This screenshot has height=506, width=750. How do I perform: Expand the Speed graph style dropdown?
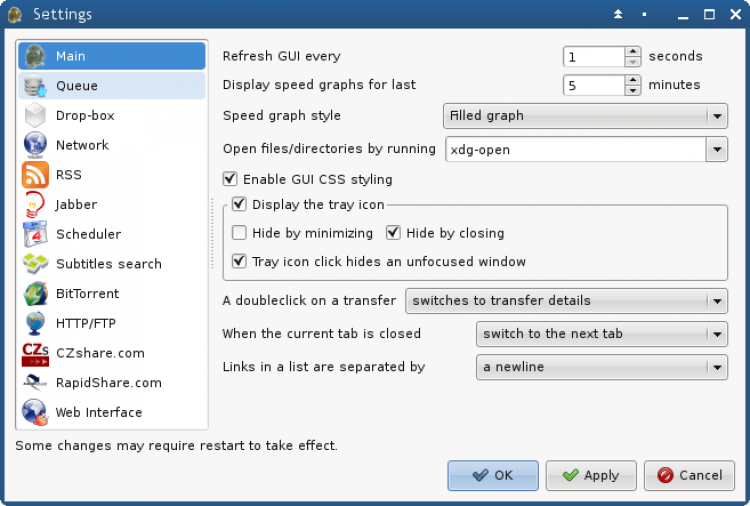coord(585,116)
